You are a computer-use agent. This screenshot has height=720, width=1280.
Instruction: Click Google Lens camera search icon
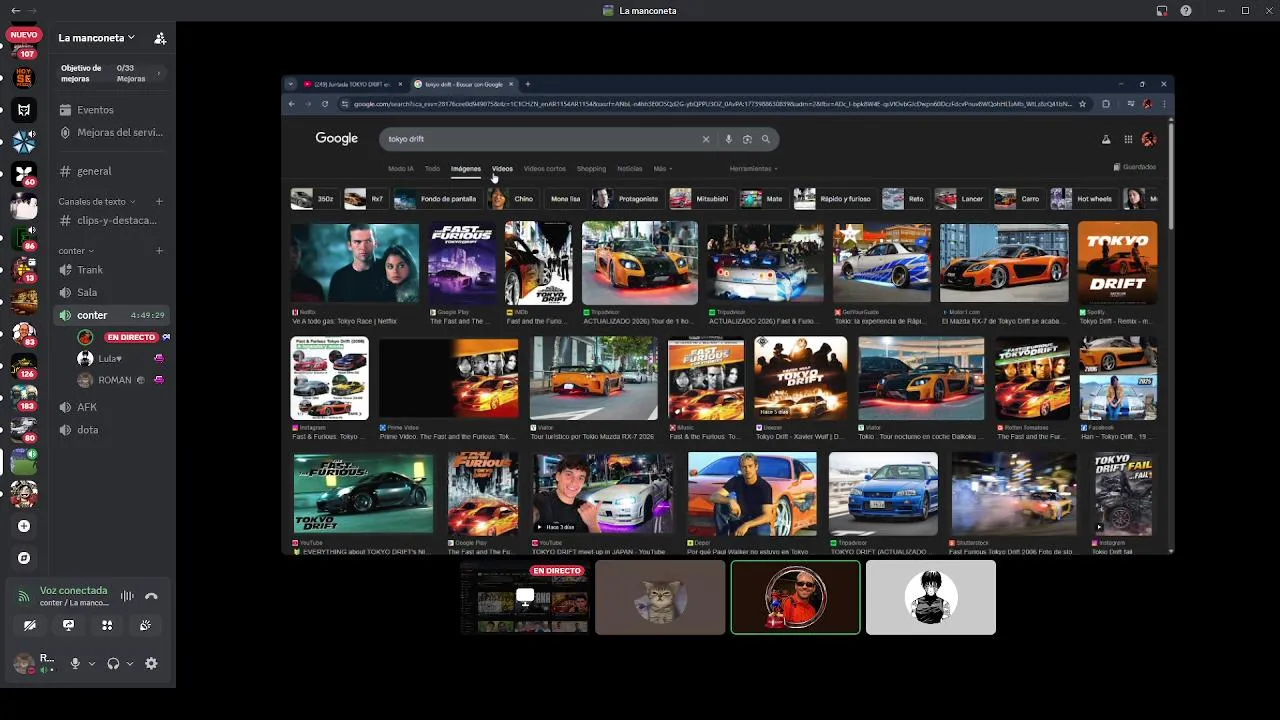tap(747, 139)
